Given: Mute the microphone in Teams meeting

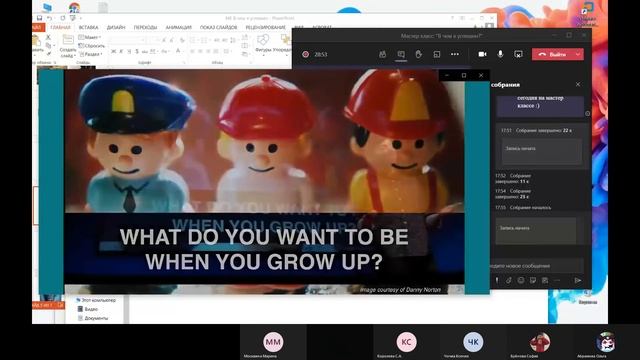Looking at the screenshot, I should click(500, 54).
